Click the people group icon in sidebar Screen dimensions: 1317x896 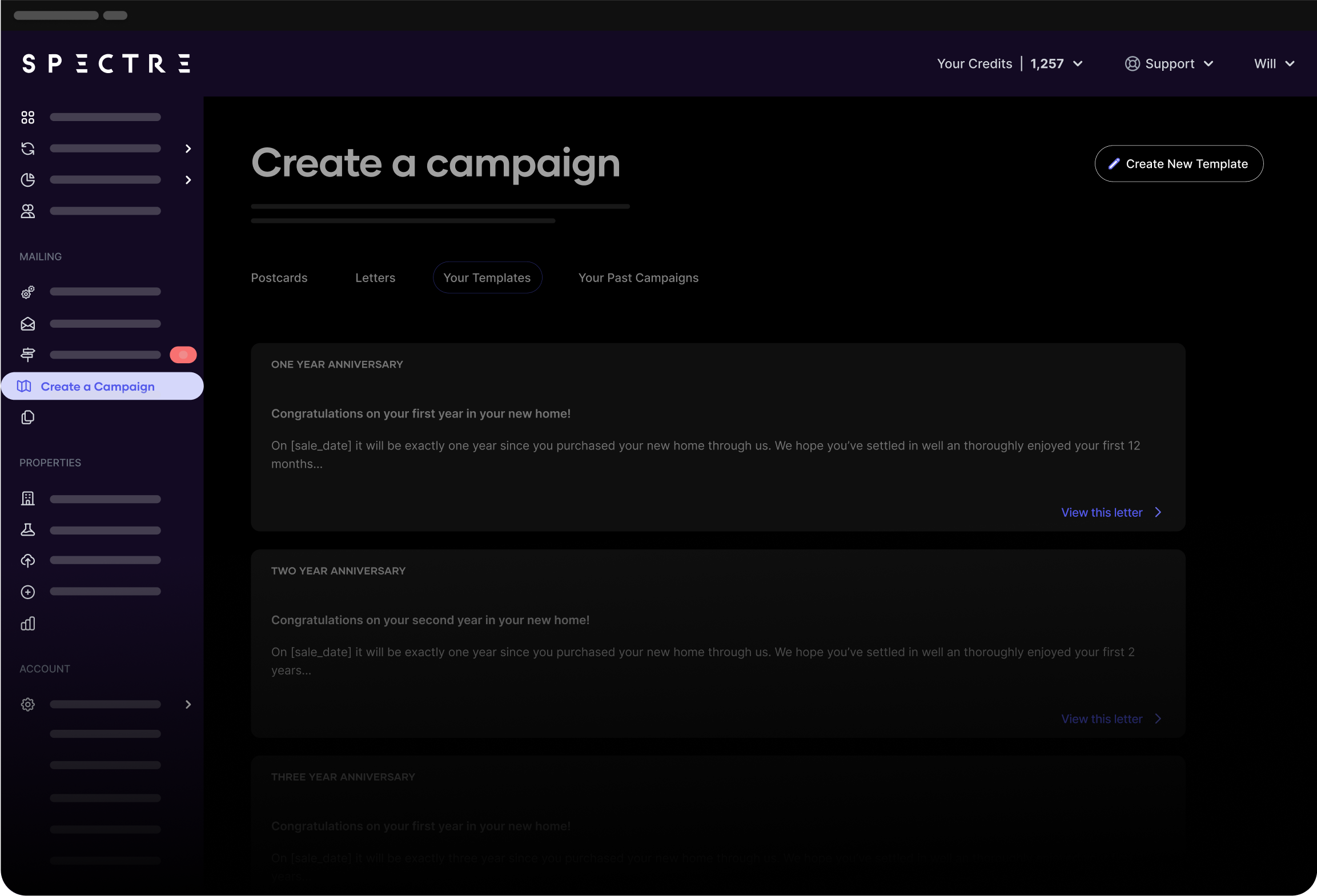pyautogui.click(x=27, y=211)
